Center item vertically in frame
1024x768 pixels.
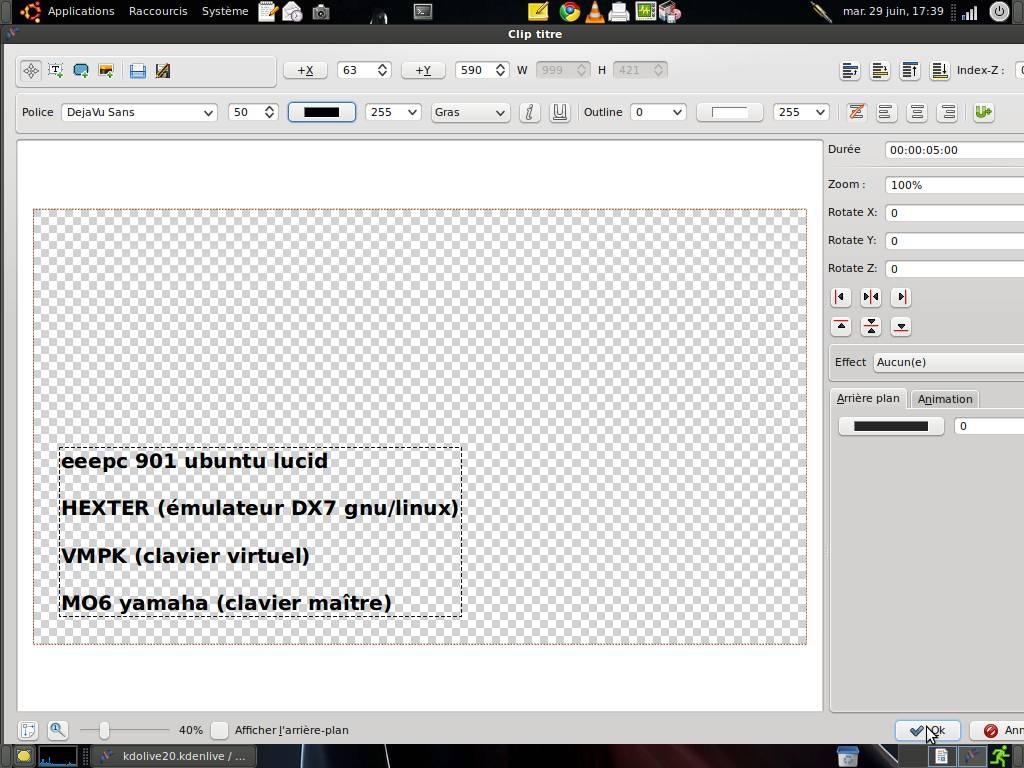(x=871, y=327)
